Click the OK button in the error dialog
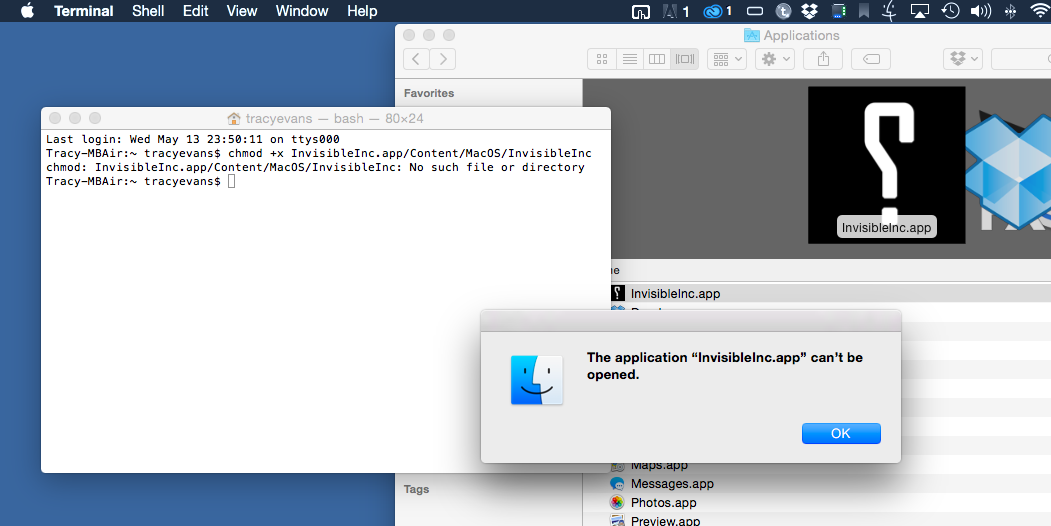 point(840,433)
